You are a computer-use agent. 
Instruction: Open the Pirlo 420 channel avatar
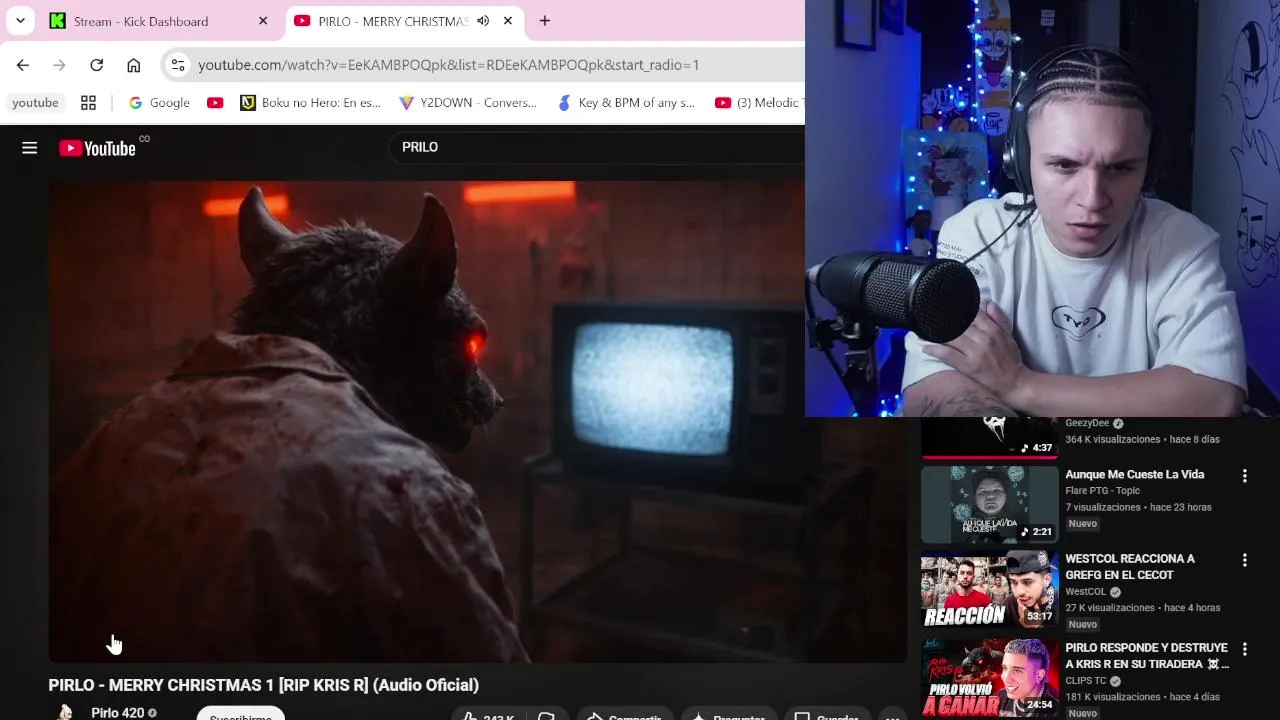tap(65, 713)
